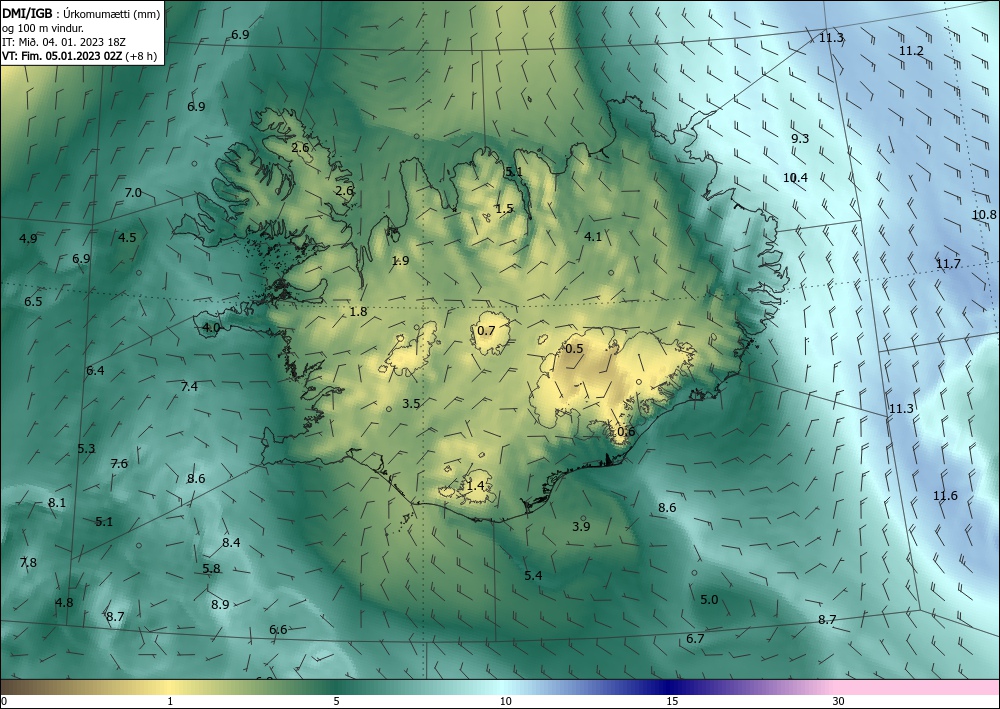Click the 4.5 map value
This screenshot has height=709, width=1000.
click(x=128, y=238)
